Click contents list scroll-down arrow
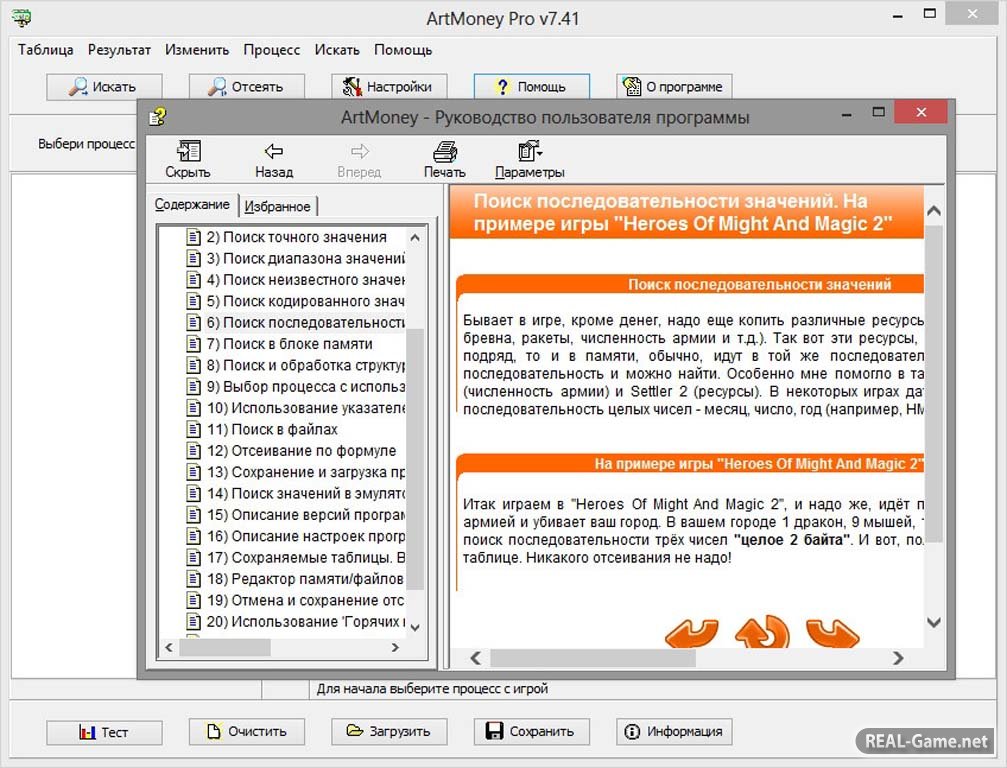 click(x=416, y=626)
